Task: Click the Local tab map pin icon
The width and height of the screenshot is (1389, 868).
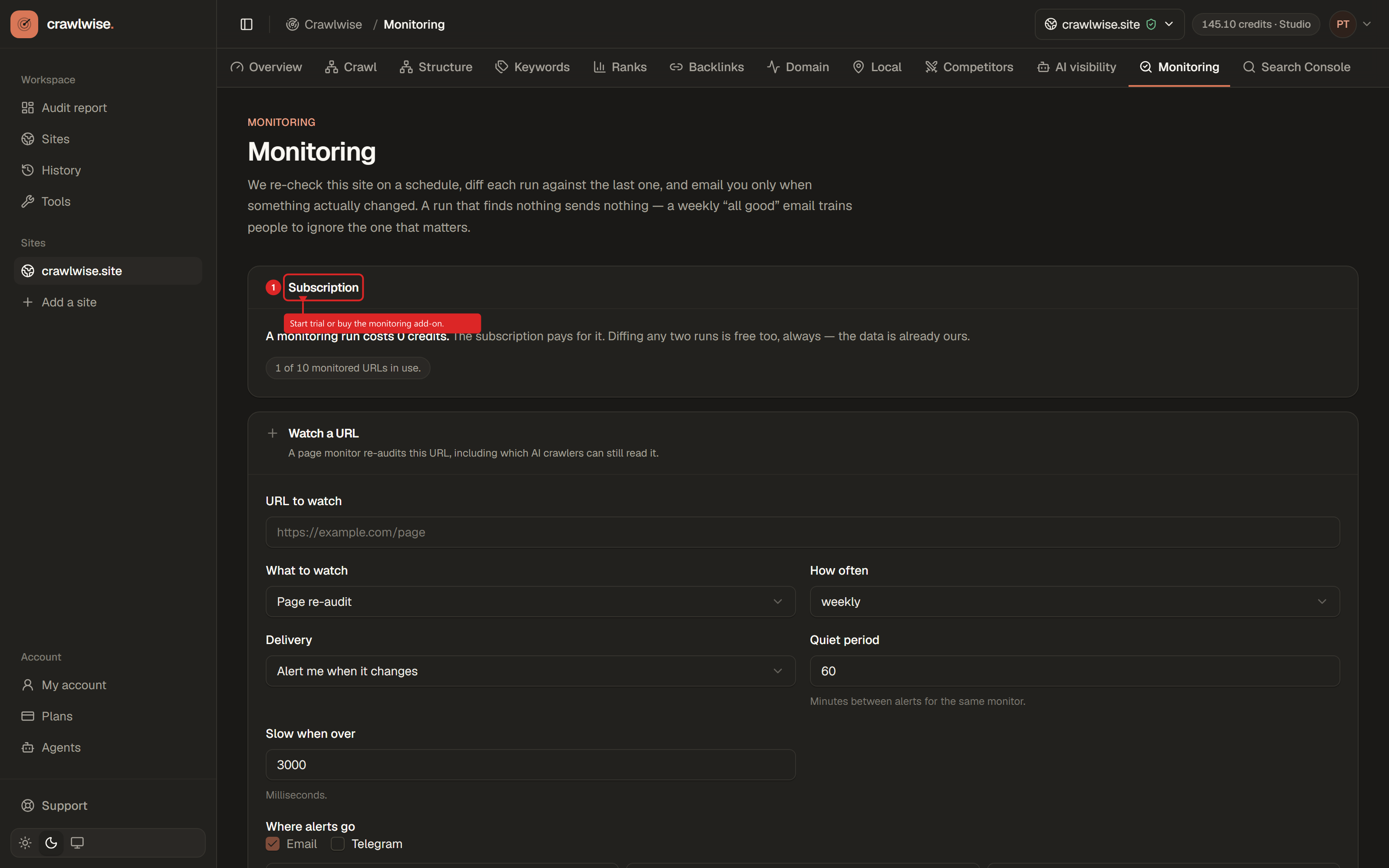Action: point(859,67)
